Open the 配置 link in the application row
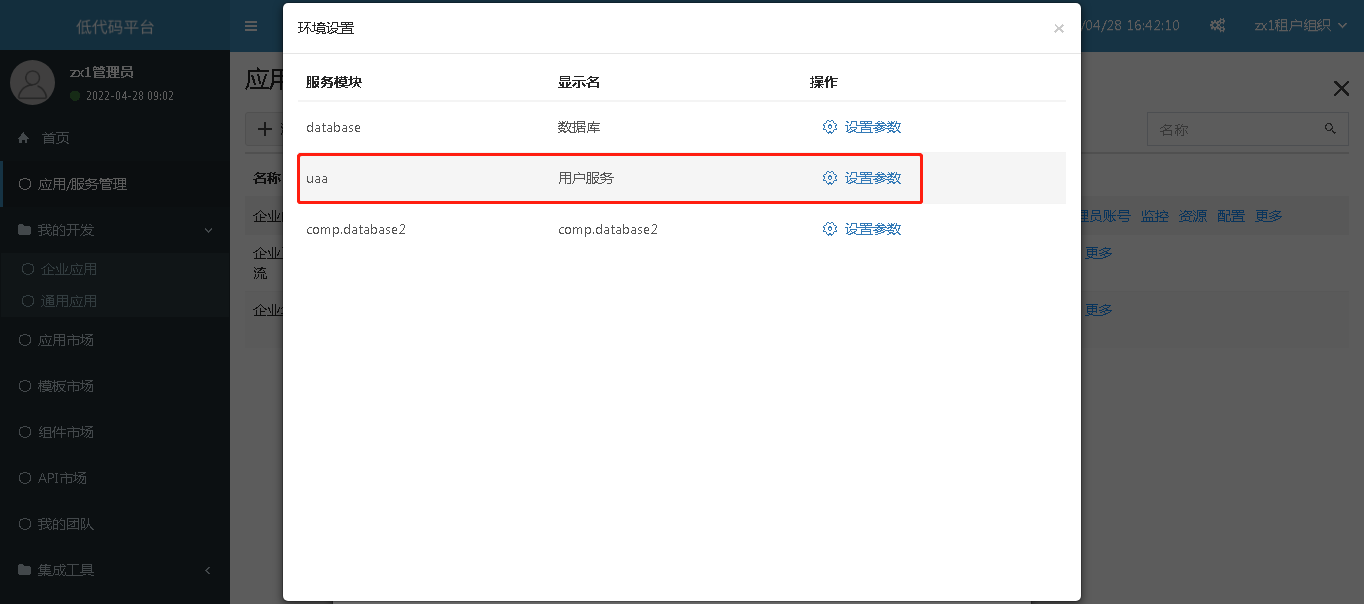 (1231, 216)
